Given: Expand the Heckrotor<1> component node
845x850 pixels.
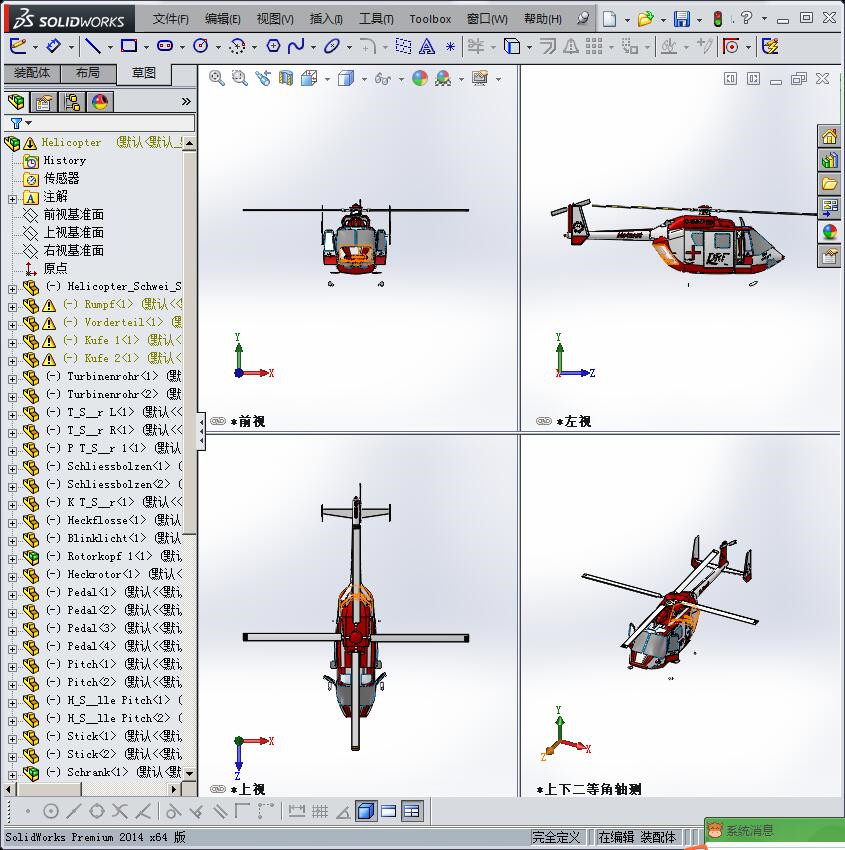Looking at the screenshot, I should coord(12,577).
